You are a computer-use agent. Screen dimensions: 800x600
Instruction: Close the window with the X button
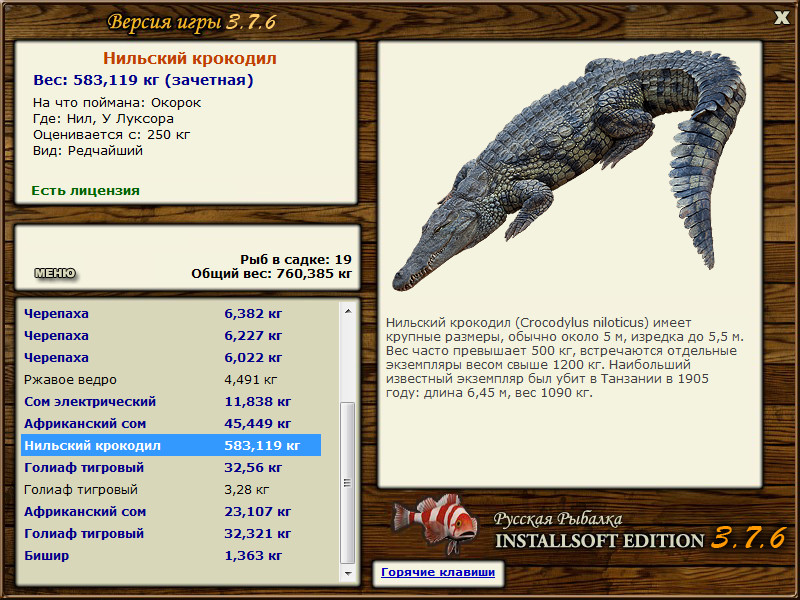781,18
